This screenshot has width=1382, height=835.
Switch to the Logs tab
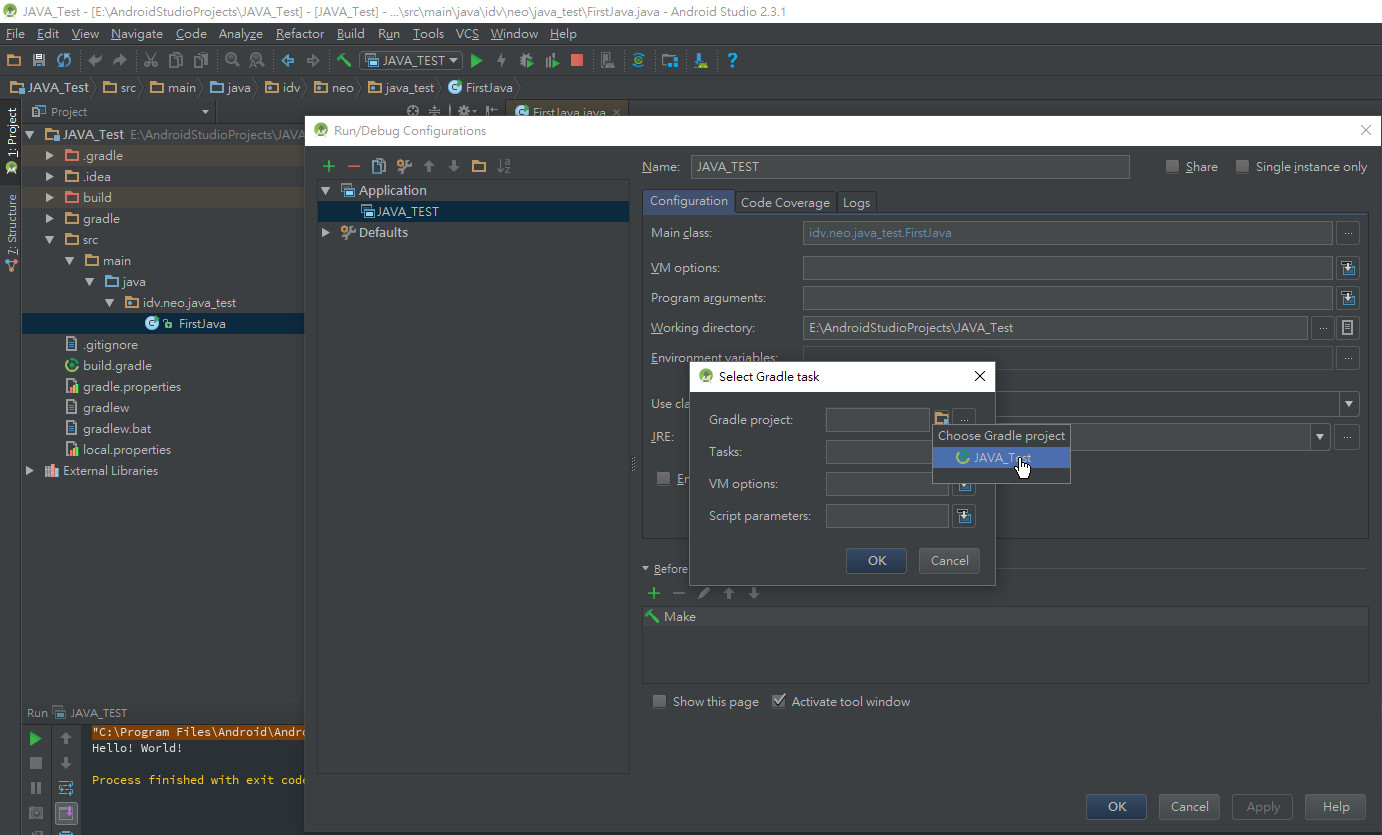[856, 202]
